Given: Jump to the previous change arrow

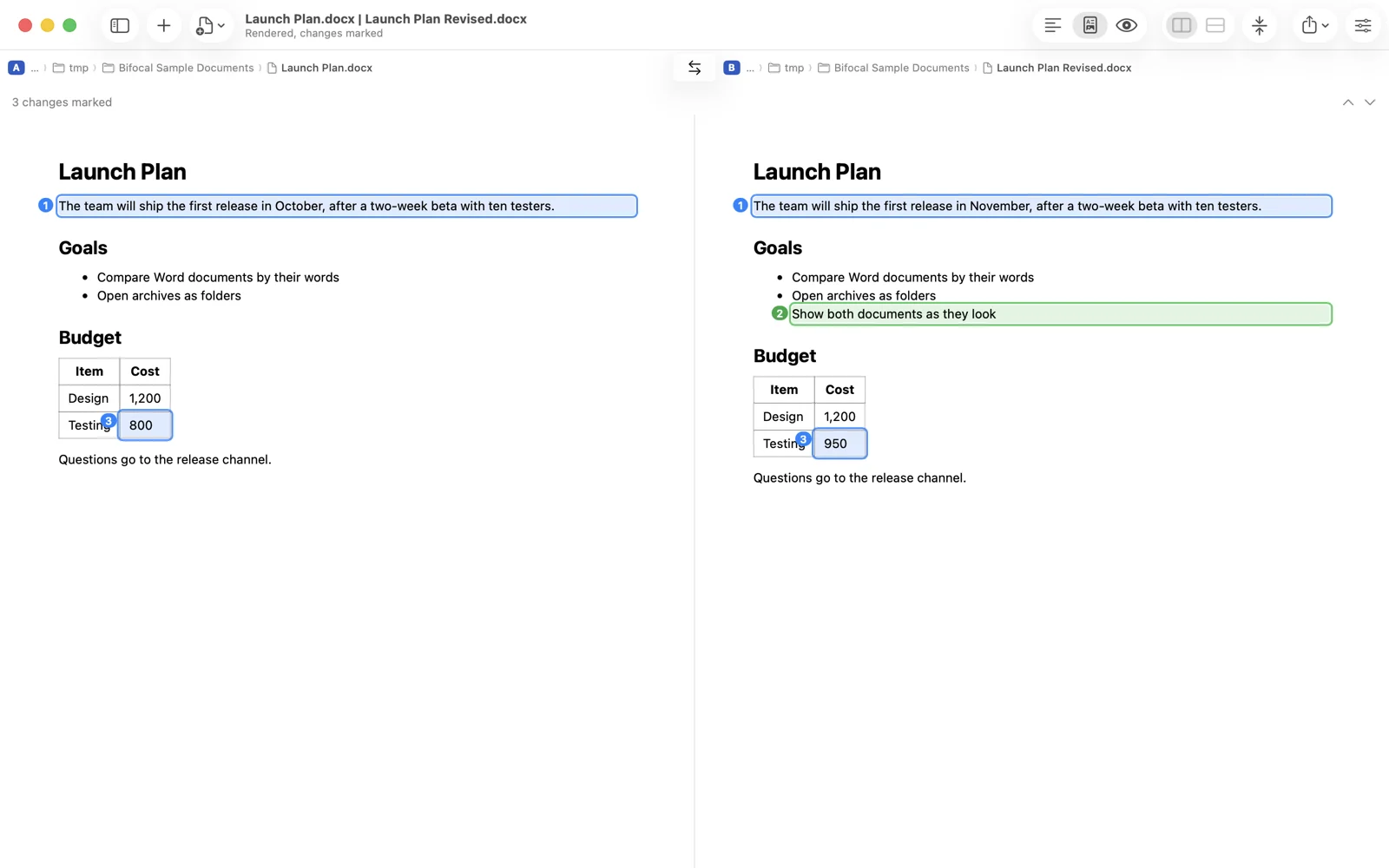Looking at the screenshot, I should coord(1347,102).
